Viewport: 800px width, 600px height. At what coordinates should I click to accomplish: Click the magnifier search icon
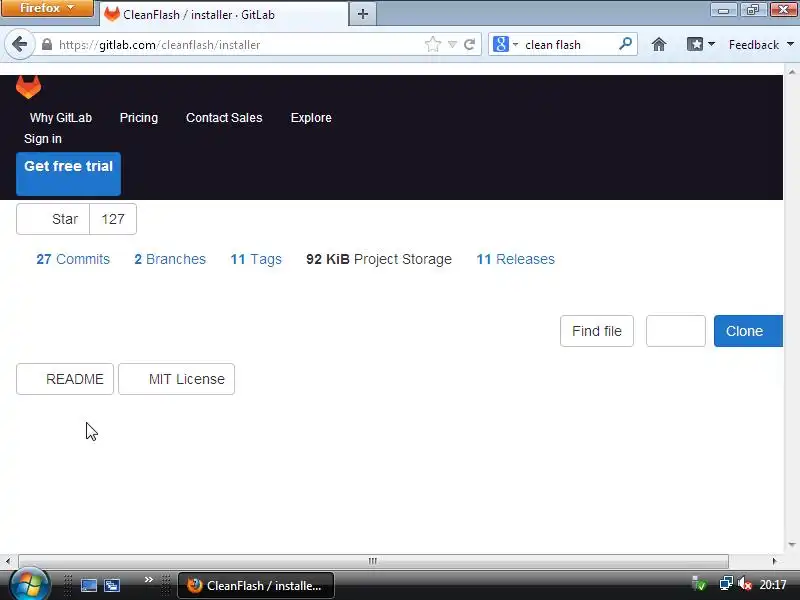click(625, 44)
